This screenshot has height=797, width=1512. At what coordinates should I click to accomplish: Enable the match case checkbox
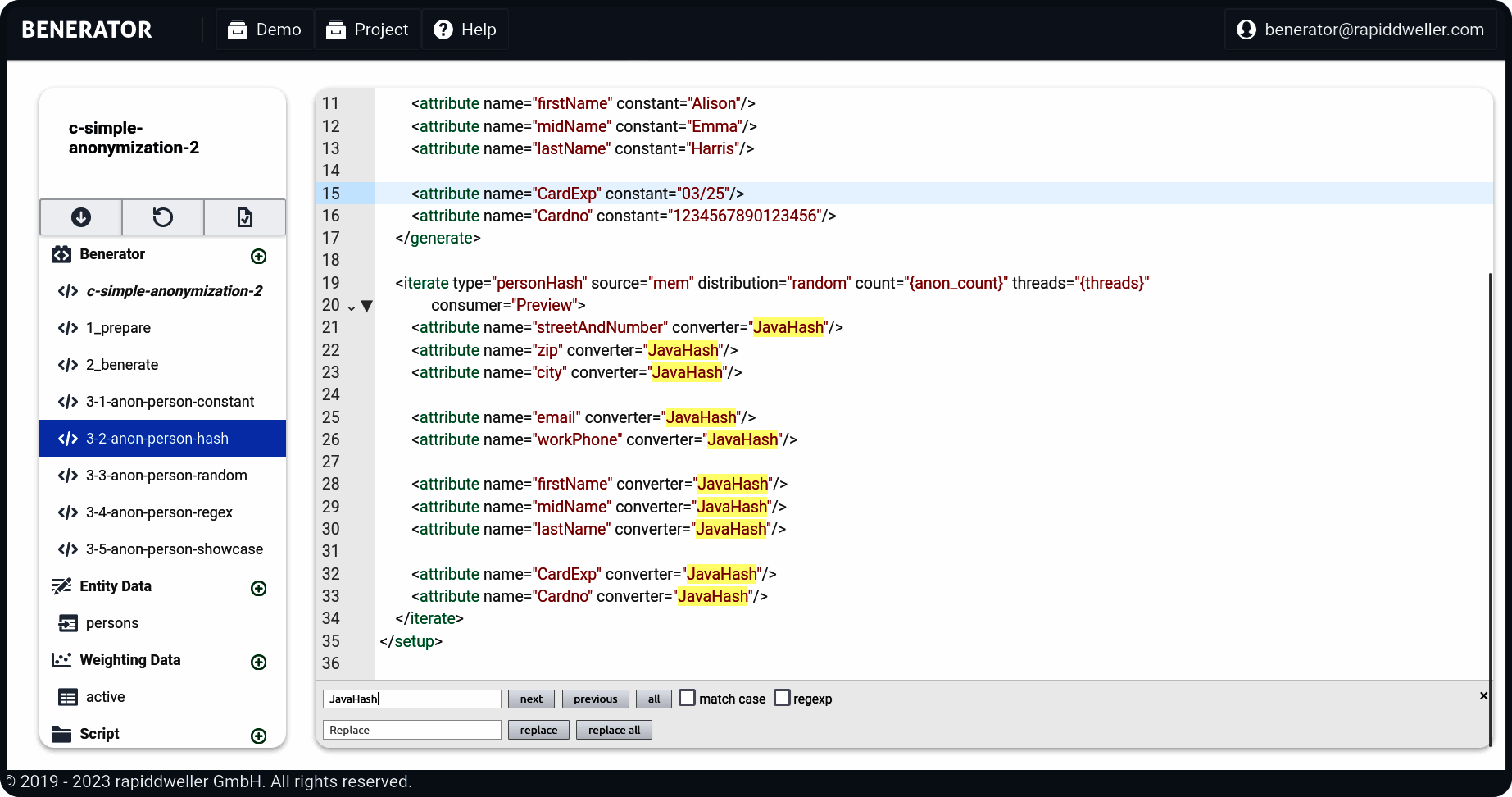click(688, 698)
